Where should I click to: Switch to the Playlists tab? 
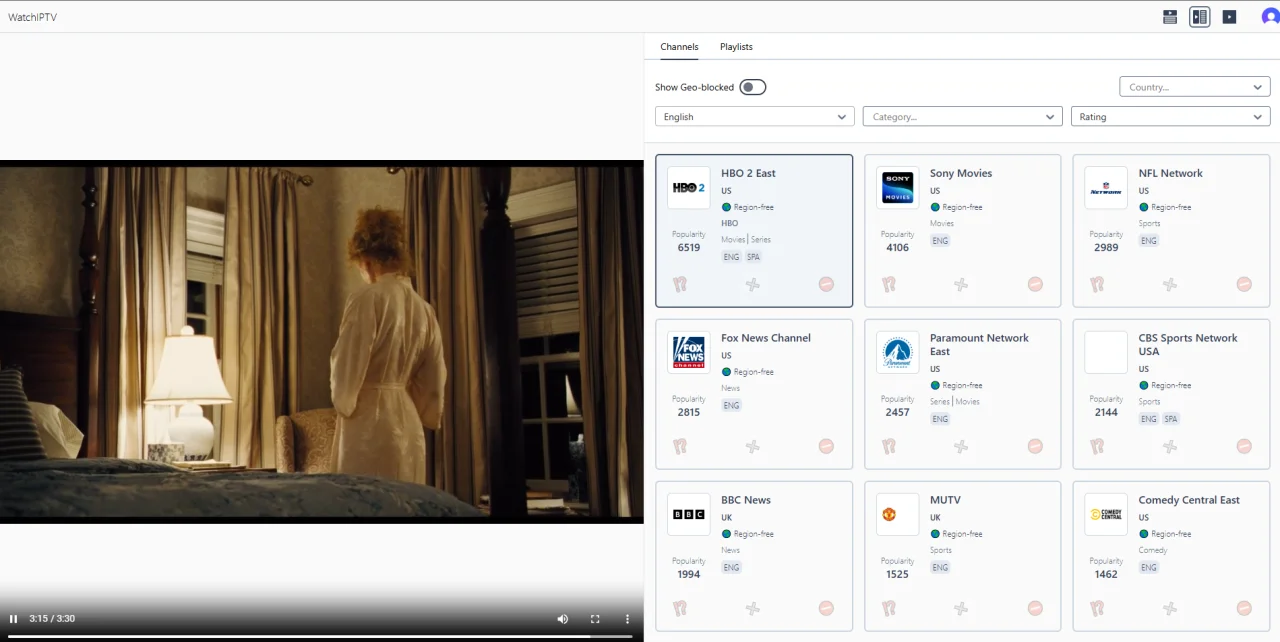[x=736, y=47]
